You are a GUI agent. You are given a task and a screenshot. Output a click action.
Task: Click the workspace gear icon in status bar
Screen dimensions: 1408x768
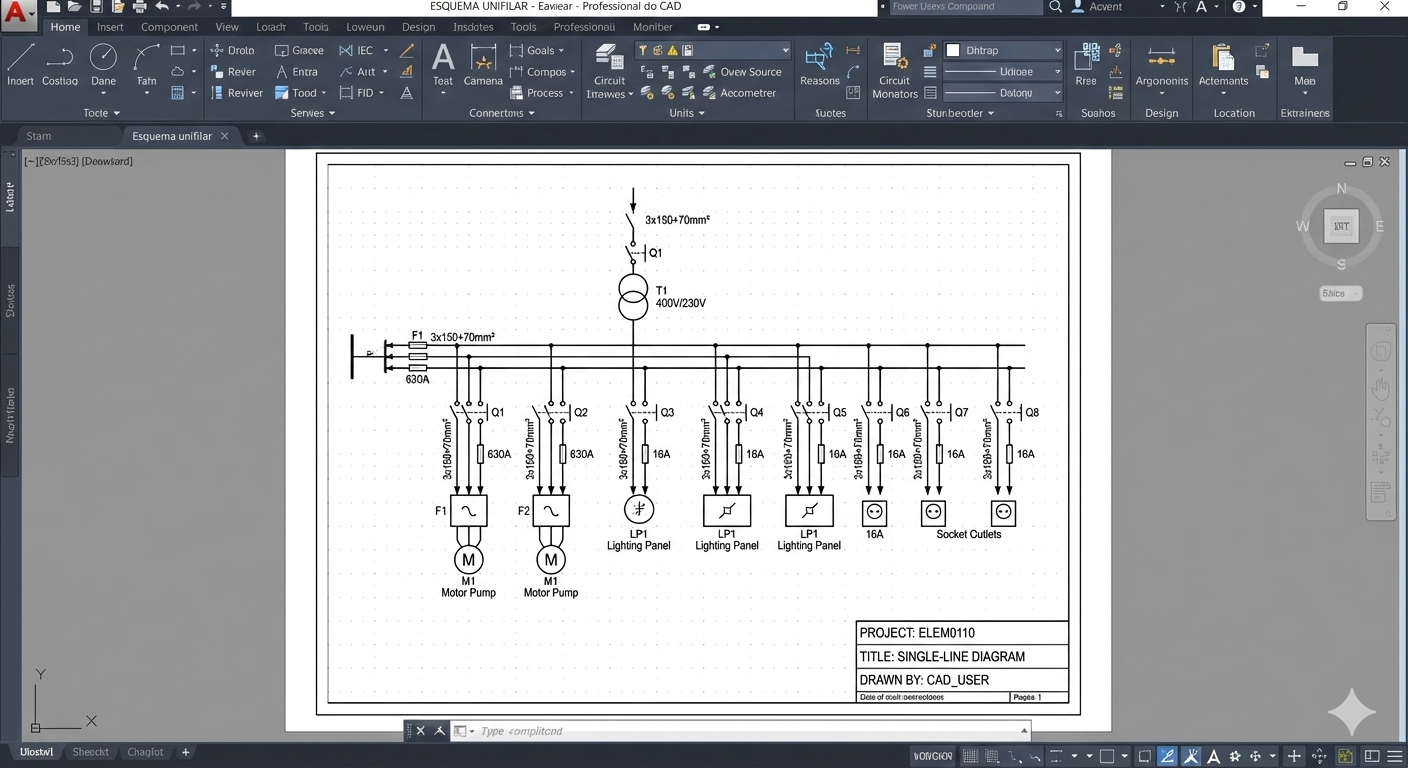1236,756
